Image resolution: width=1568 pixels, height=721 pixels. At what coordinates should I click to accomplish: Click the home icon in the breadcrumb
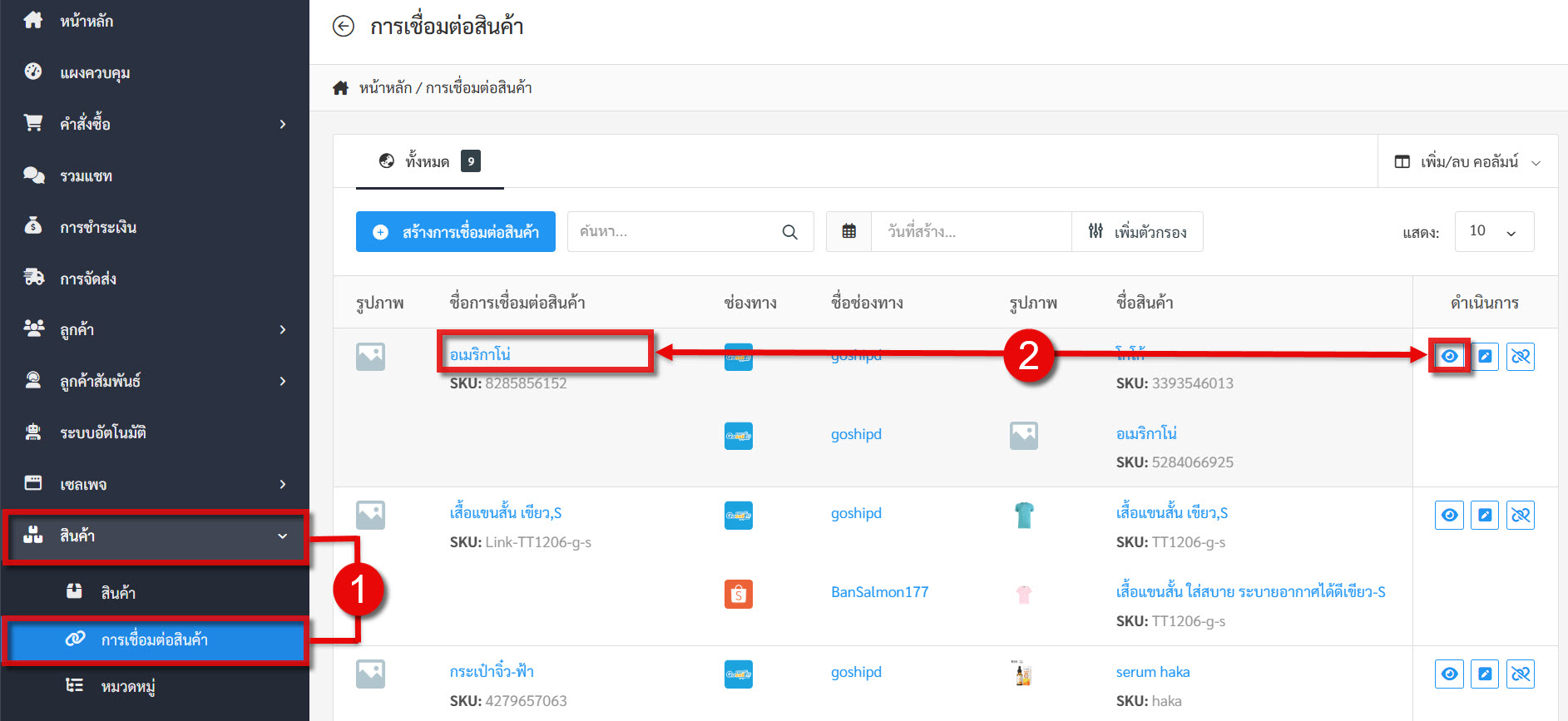(340, 88)
